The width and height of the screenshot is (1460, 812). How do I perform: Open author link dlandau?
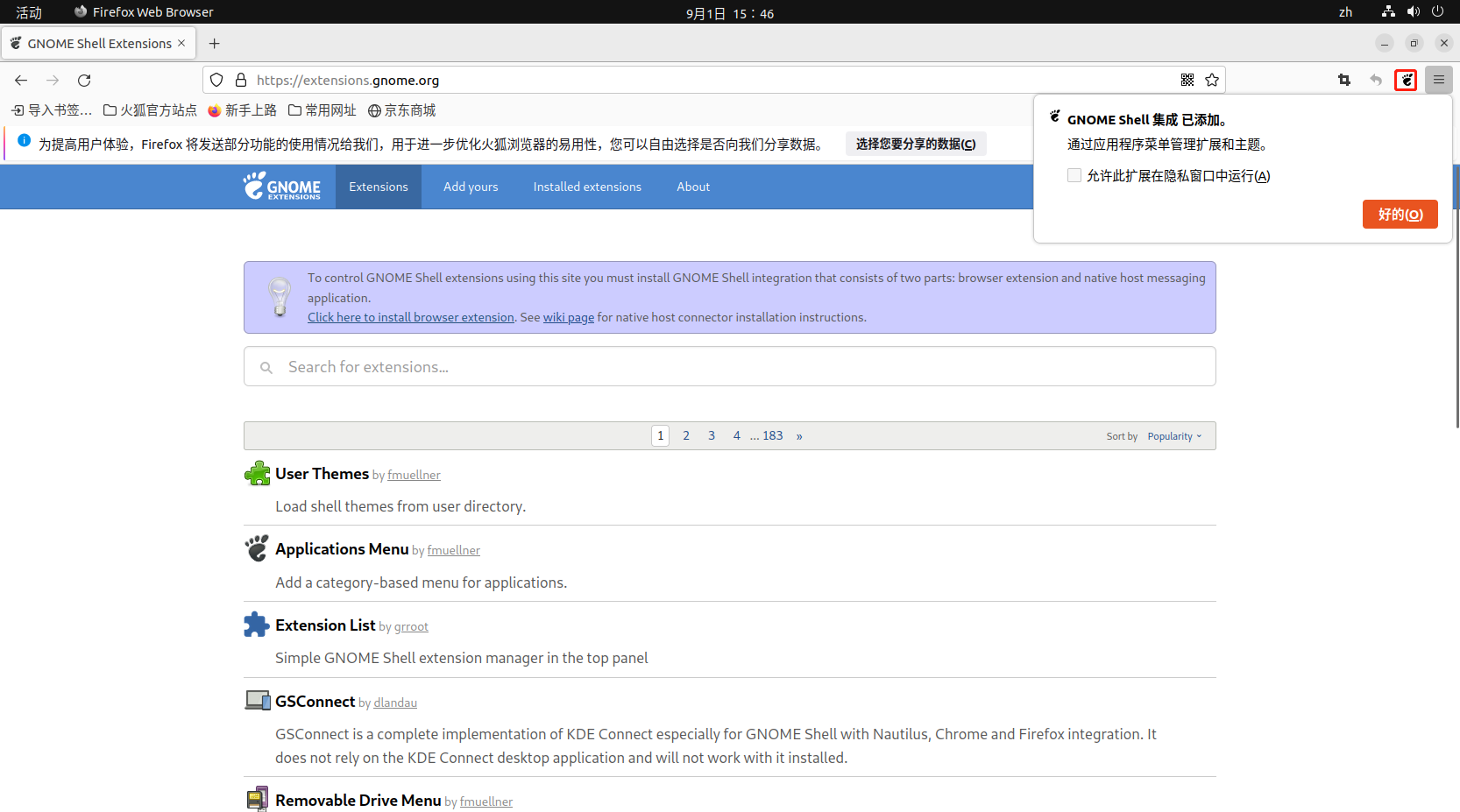[395, 703]
